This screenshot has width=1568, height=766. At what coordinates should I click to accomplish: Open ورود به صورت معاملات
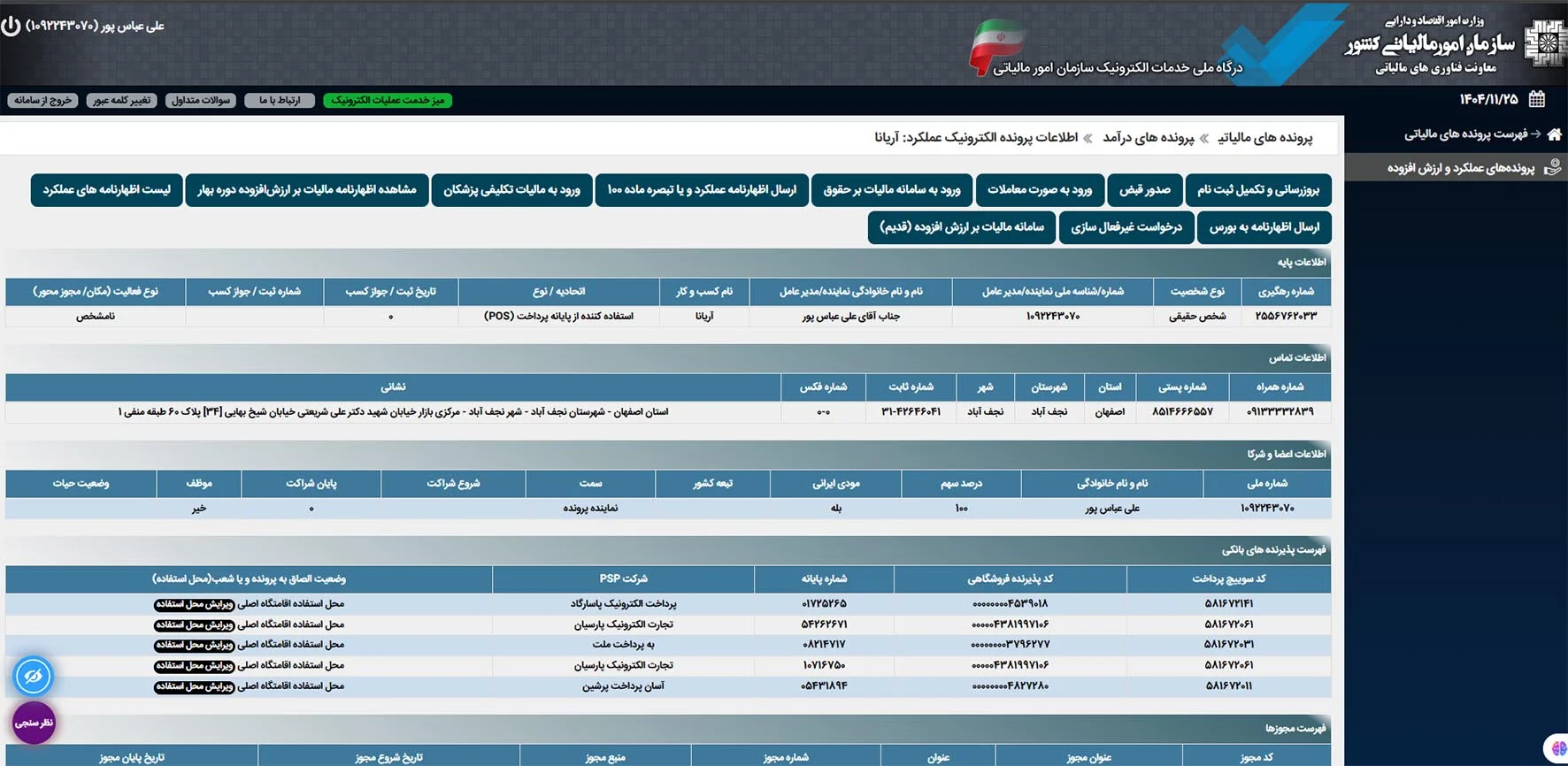(1040, 190)
